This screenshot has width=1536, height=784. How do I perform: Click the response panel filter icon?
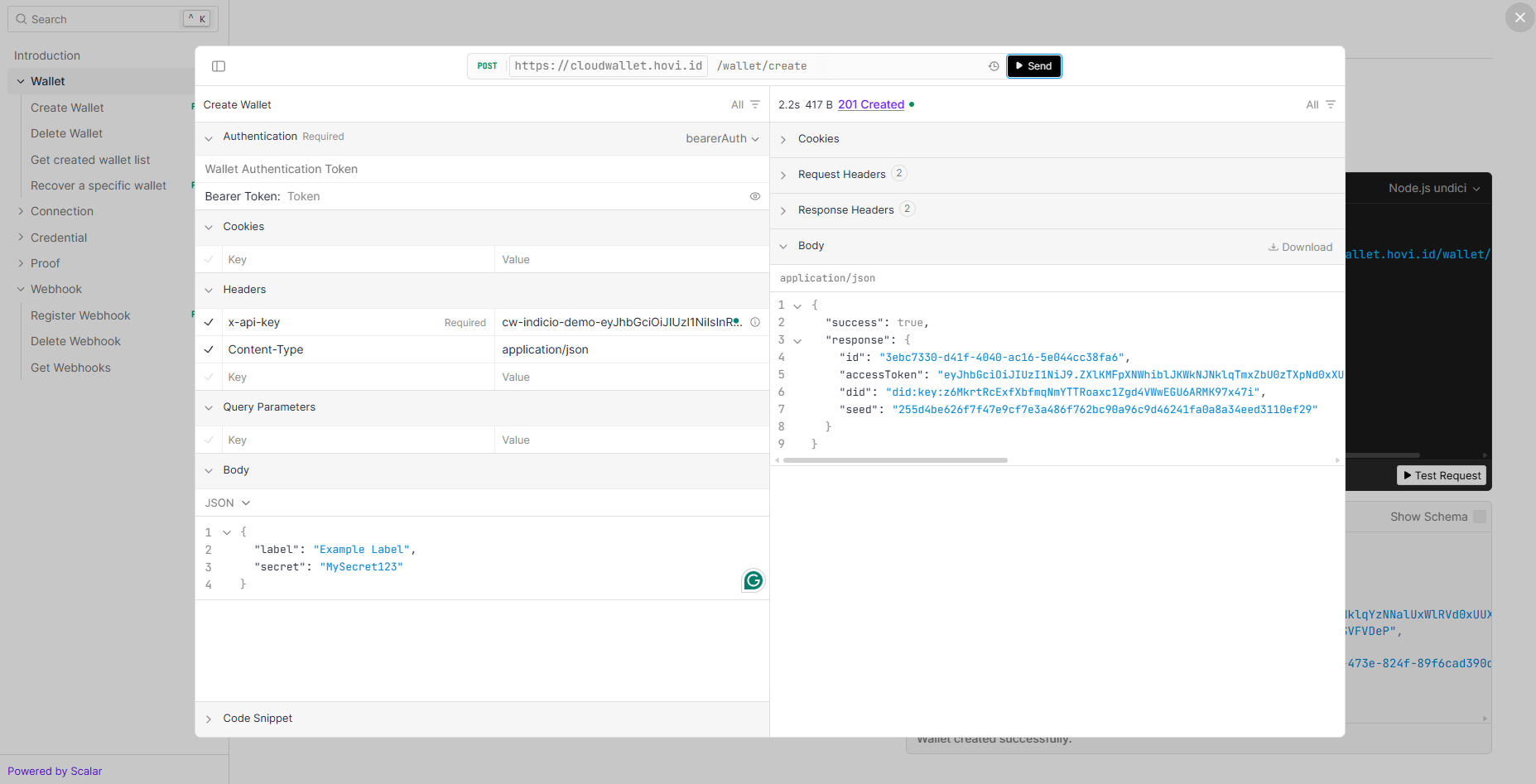(1330, 105)
